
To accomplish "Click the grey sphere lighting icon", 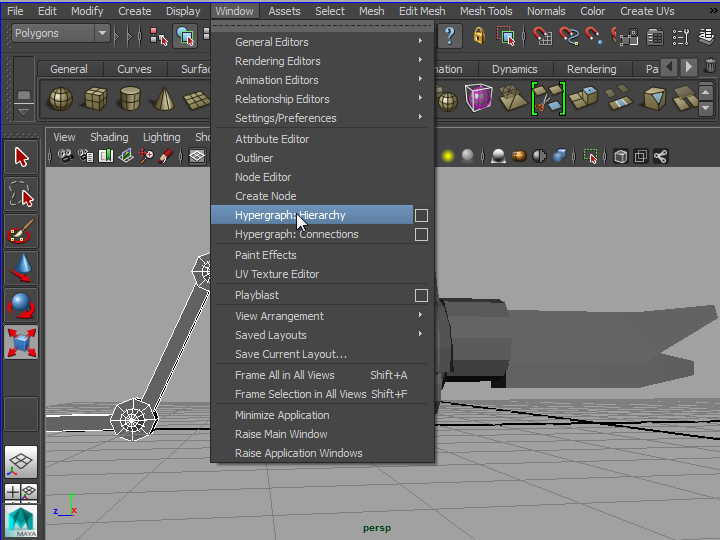I will click(467, 157).
